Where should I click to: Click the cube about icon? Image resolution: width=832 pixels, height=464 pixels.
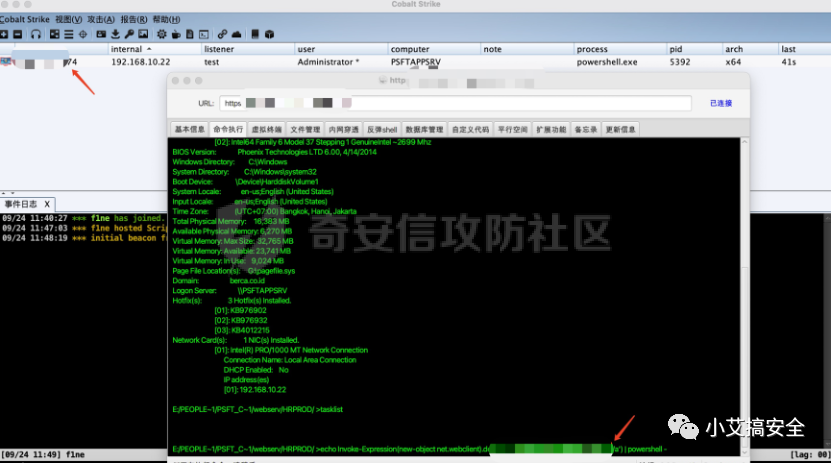point(270,35)
